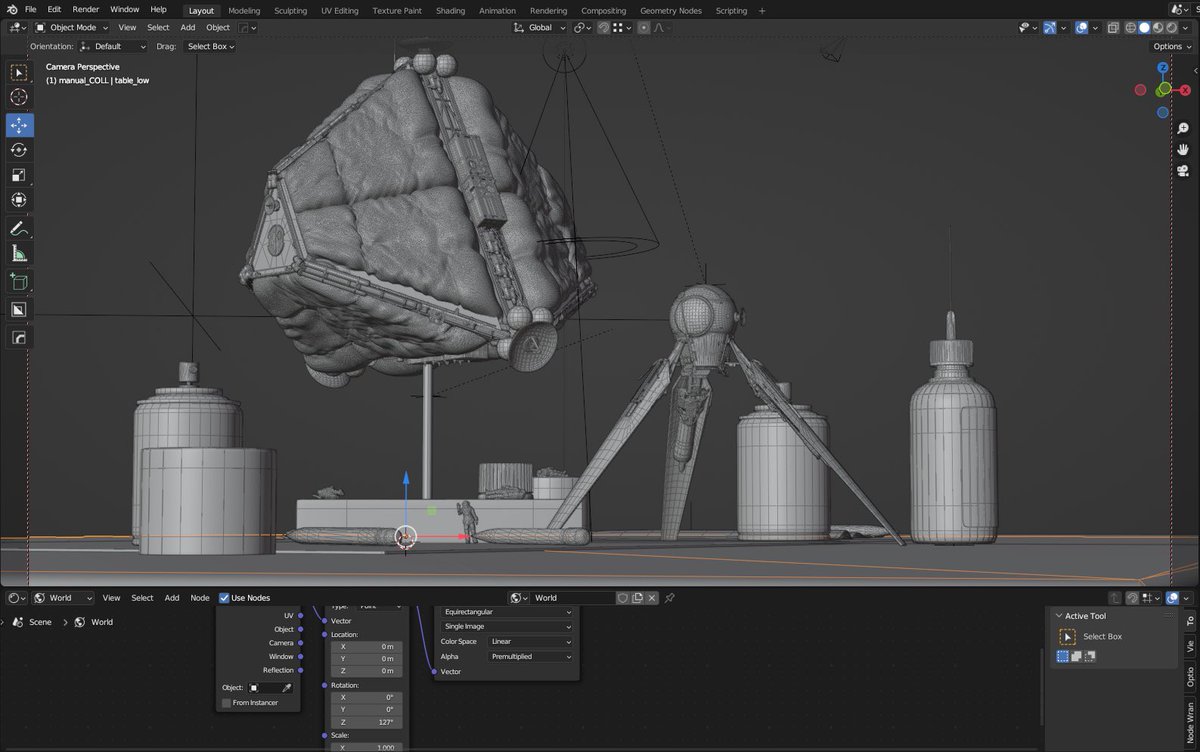Switch to the Modeling workspace tab
The height and width of the screenshot is (752, 1200).
[244, 10]
